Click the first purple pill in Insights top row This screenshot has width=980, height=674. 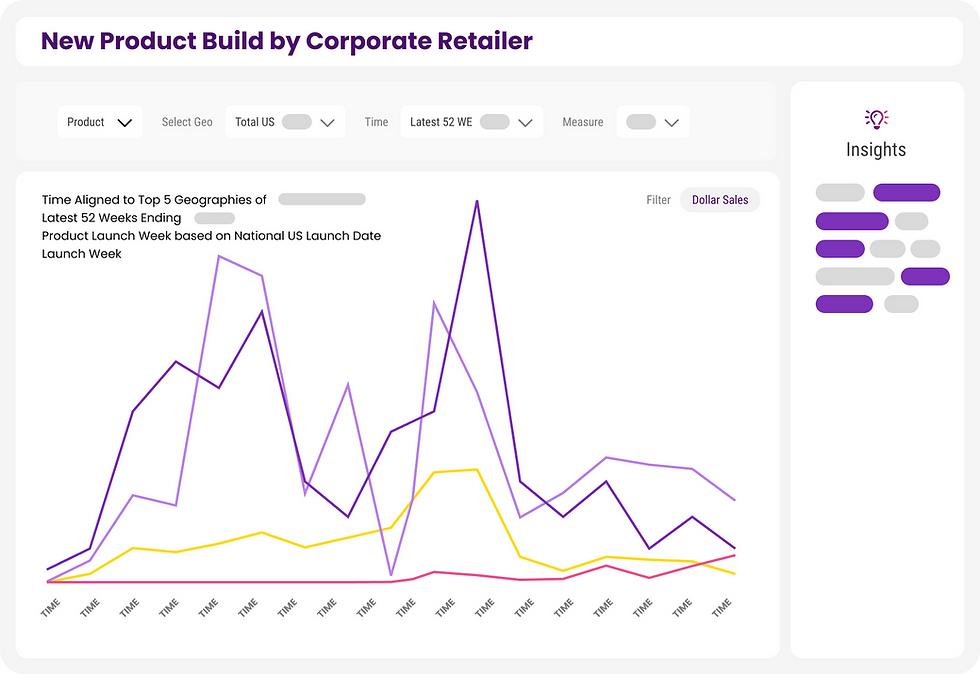(906, 193)
